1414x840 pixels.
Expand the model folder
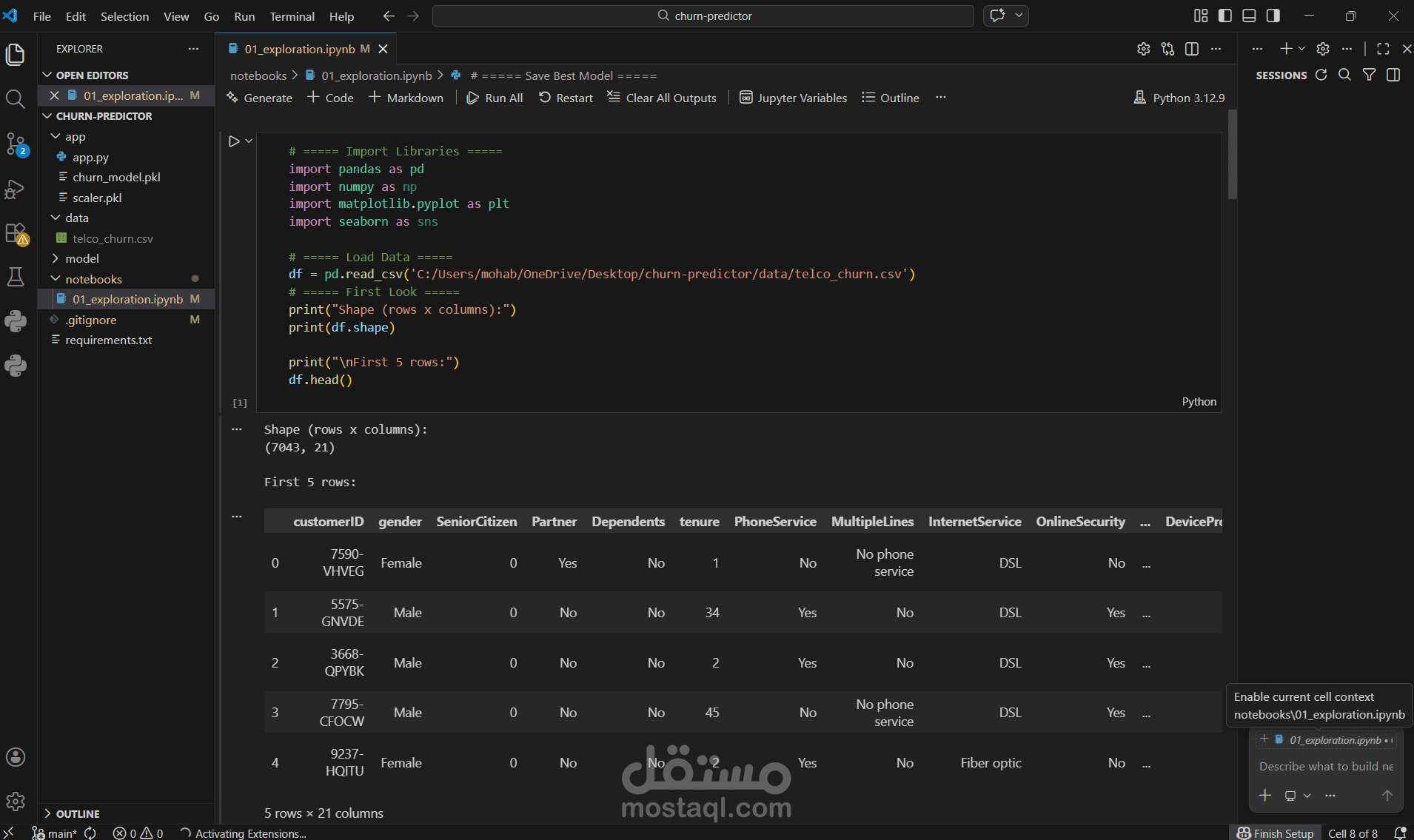81,258
